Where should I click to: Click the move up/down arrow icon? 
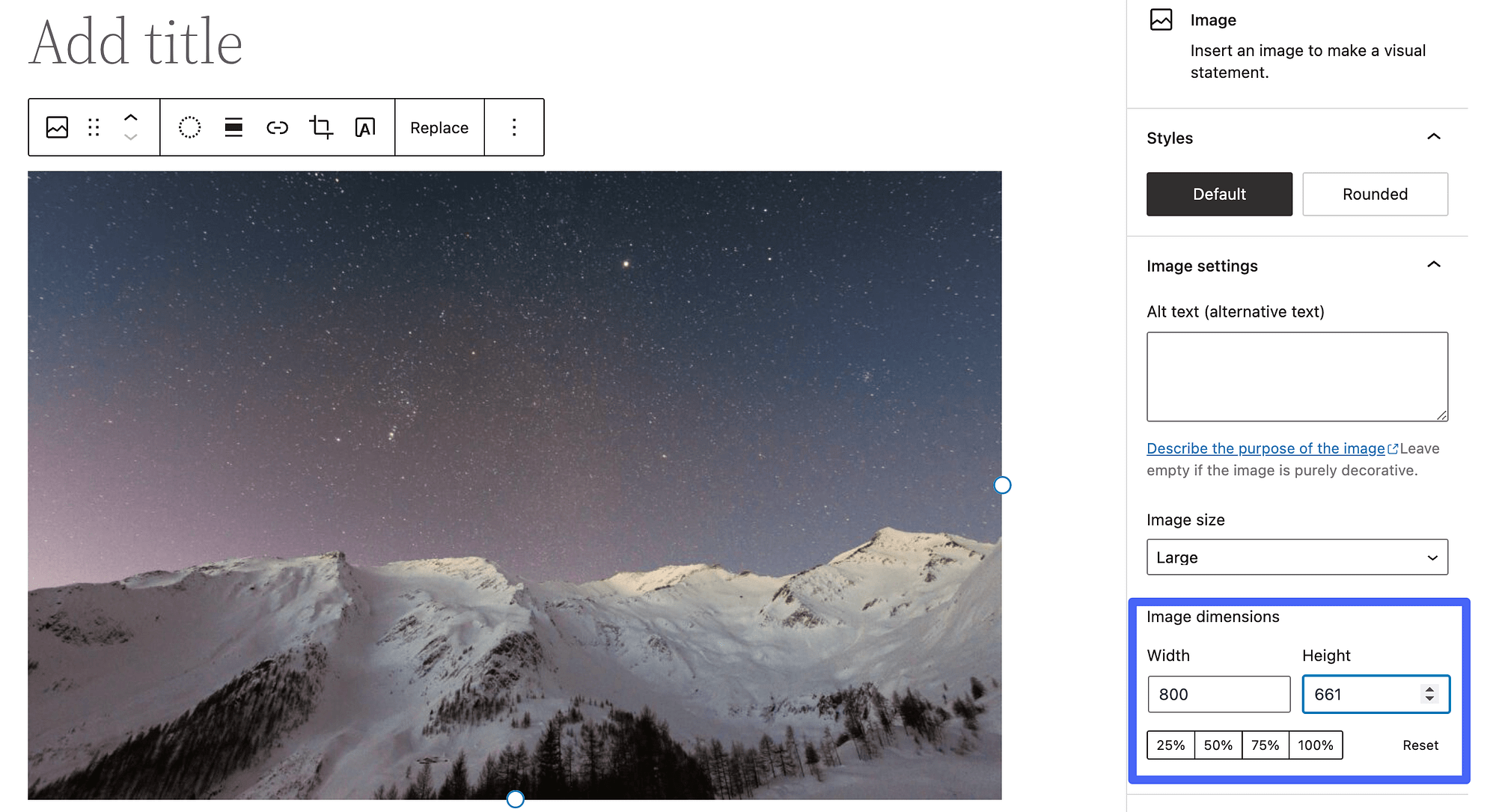click(130, 127)
